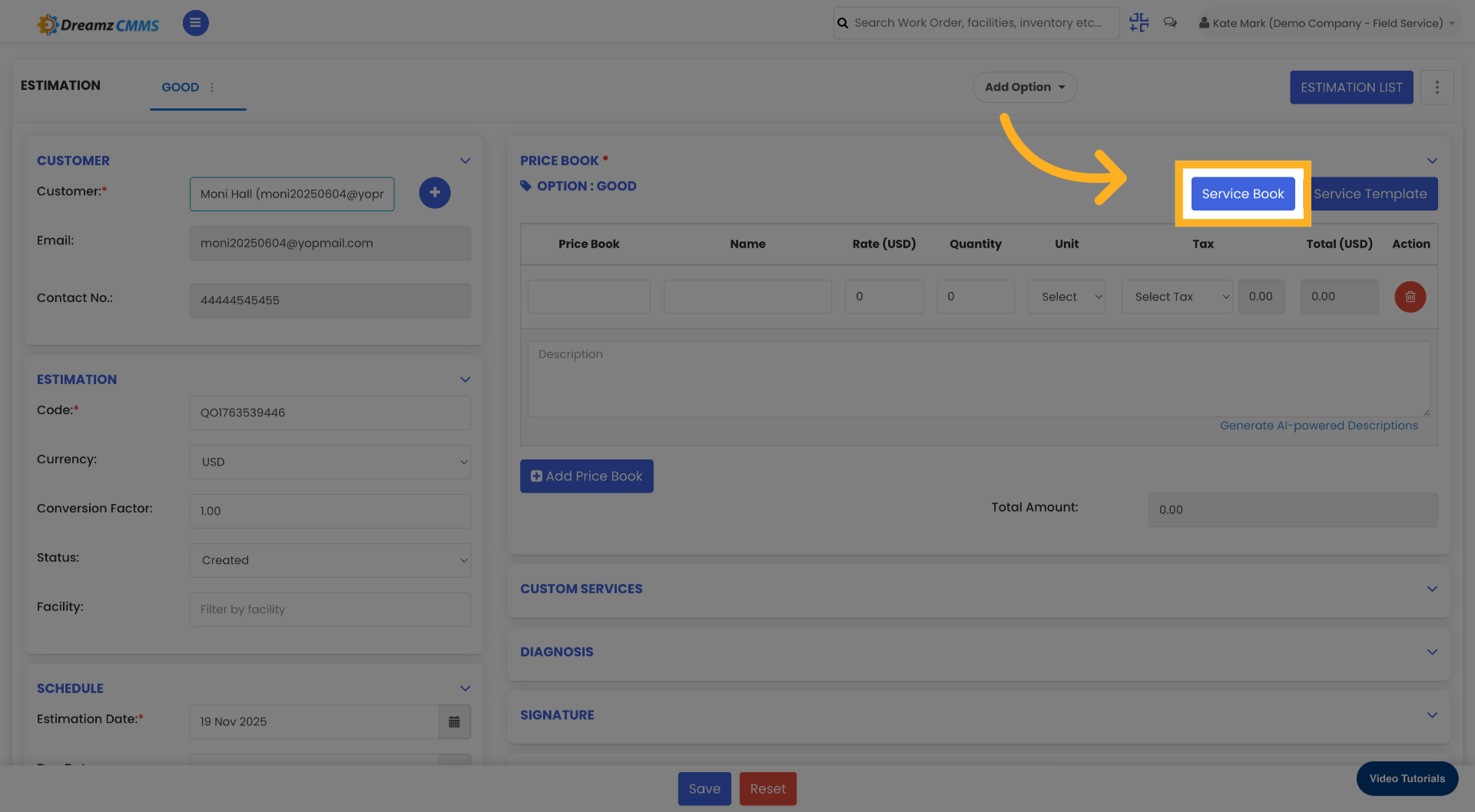Open the fullscreen toggle icon in header

(x=1139, y=22)
